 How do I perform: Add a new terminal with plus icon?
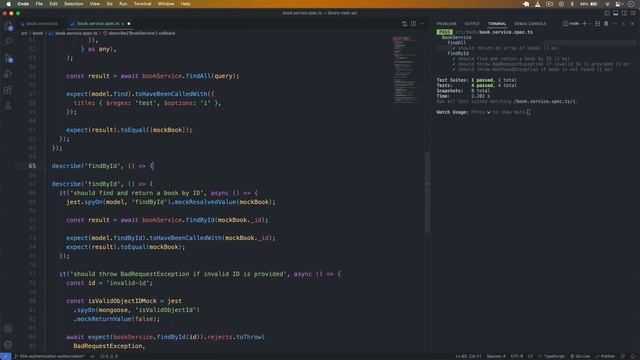pyautogui.click(x=584, y=24)
